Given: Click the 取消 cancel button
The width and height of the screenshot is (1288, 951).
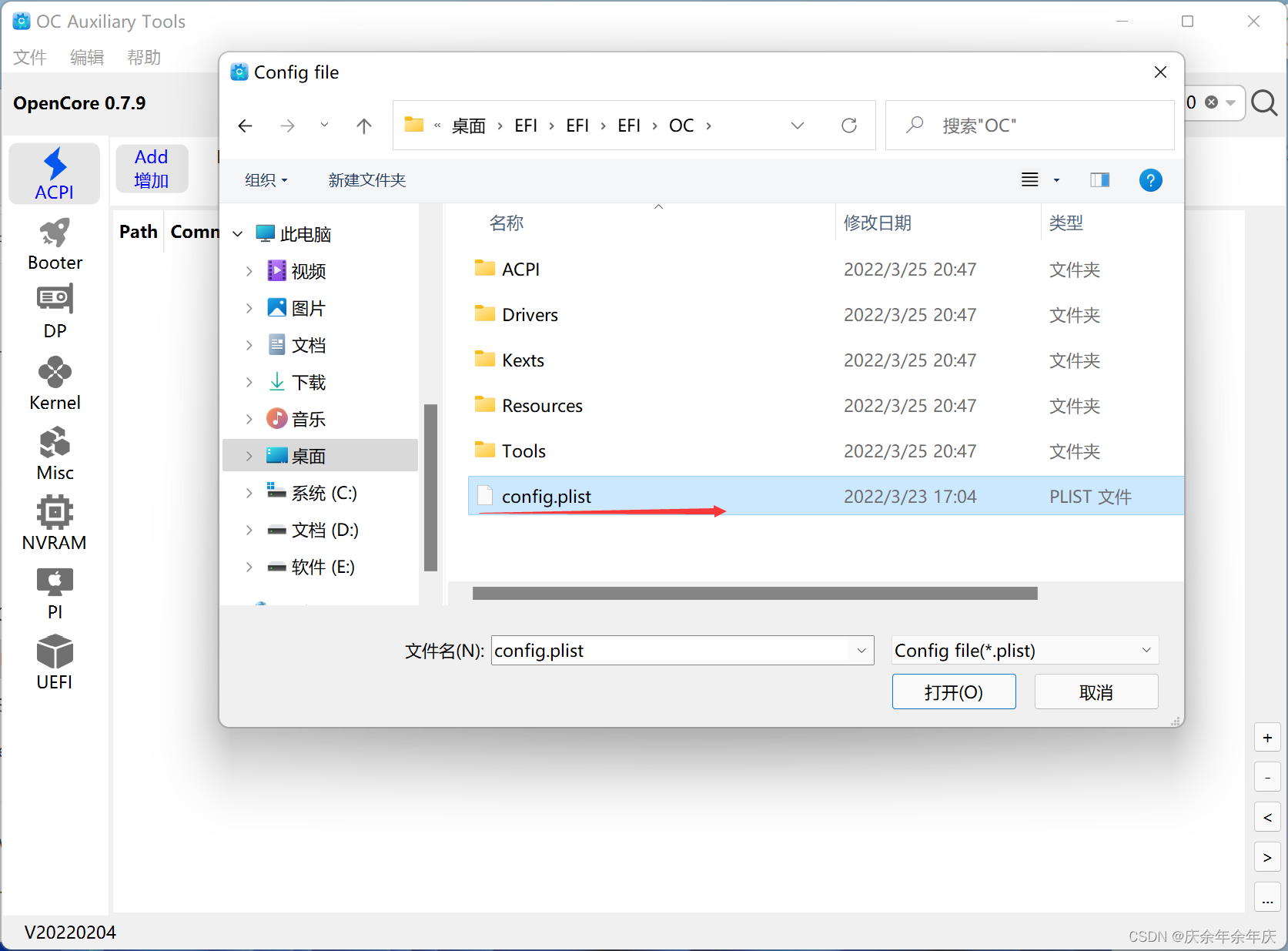Looking at the screenshot, I should pyautogui.click(x=1096, y=692).
